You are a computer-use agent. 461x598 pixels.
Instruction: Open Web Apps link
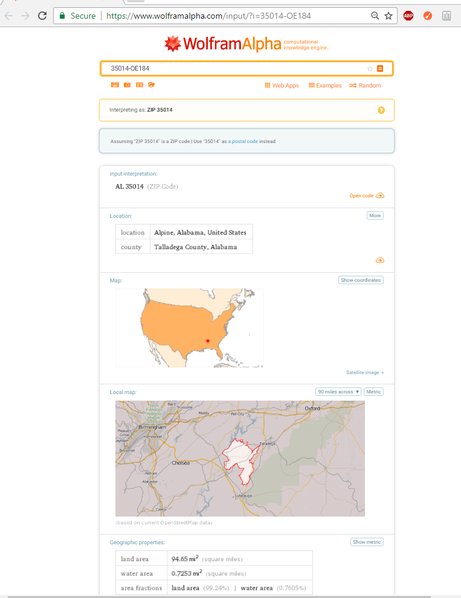(x=282, y=85)
